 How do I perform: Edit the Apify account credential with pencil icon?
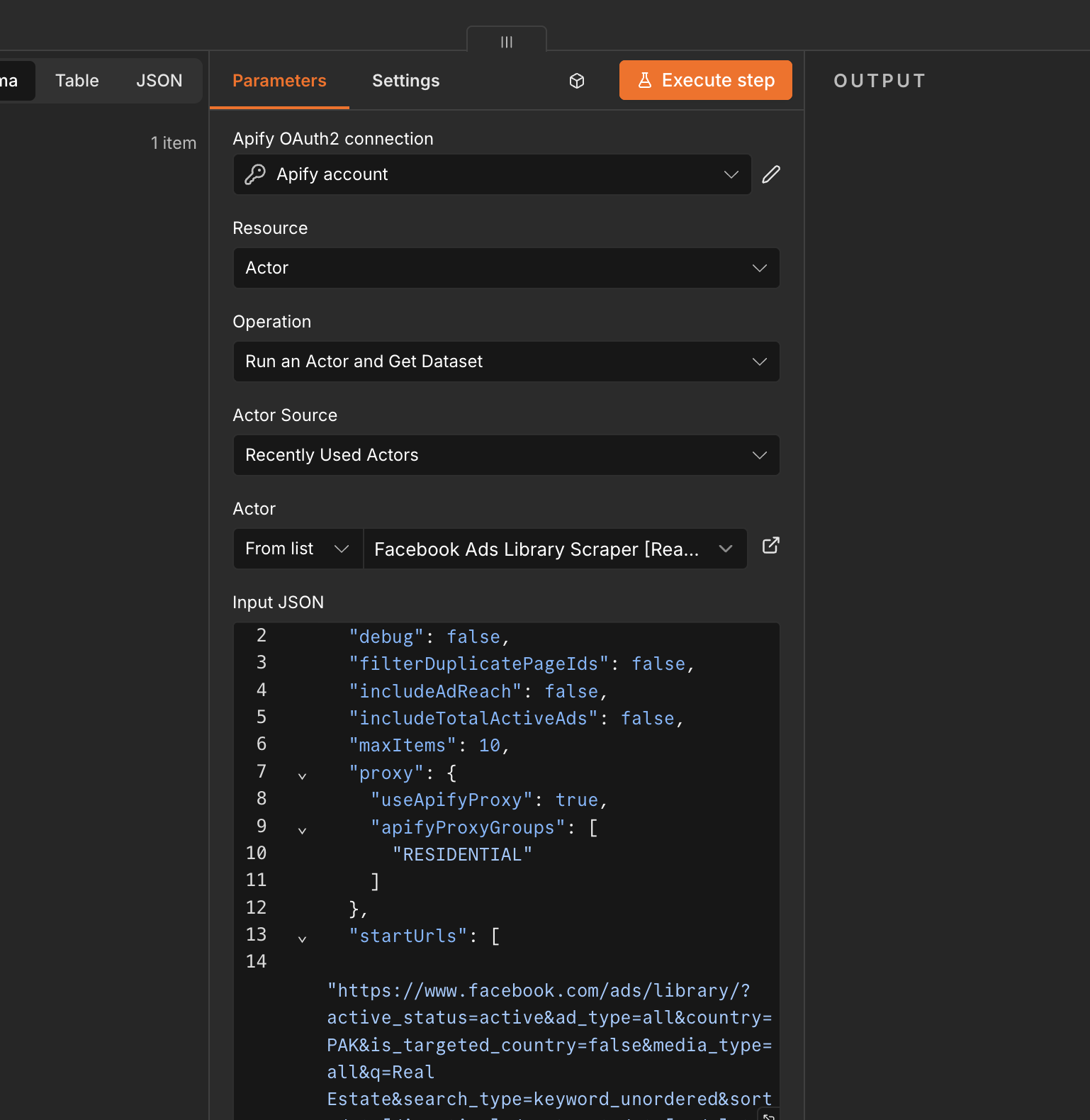(x=771, y=174)
